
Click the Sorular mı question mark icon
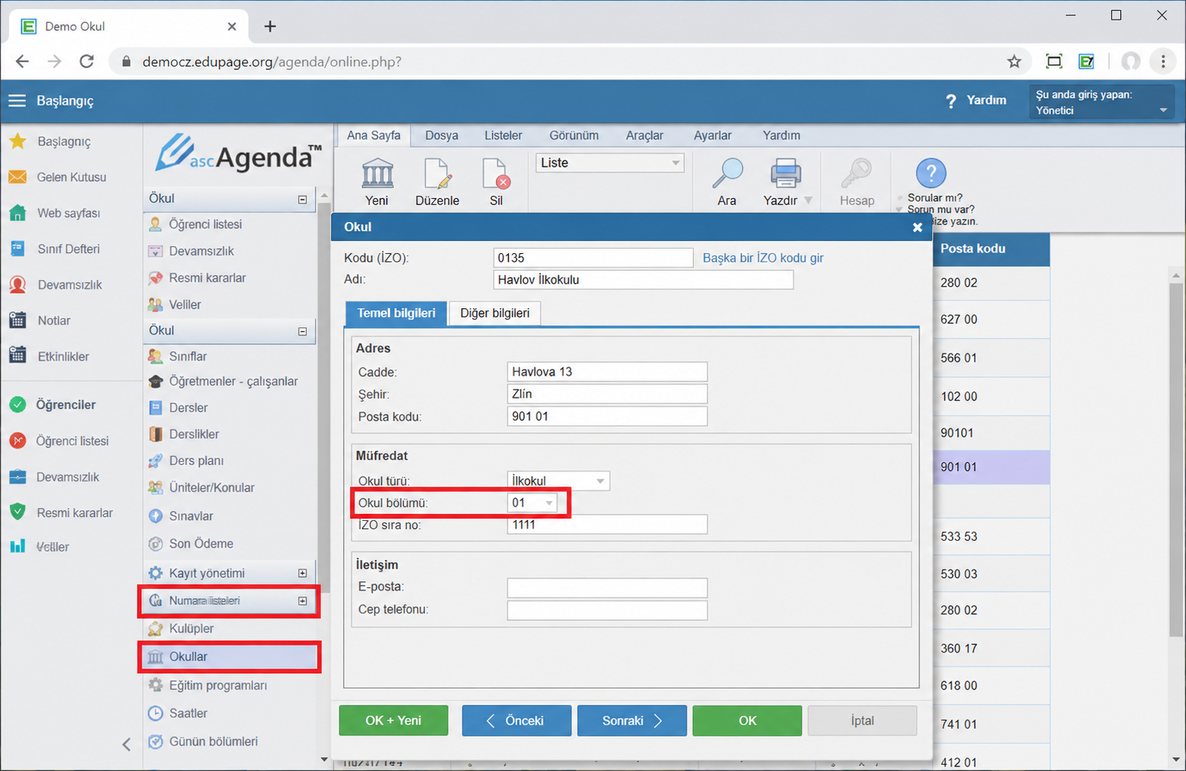click(x=930, y=173)
